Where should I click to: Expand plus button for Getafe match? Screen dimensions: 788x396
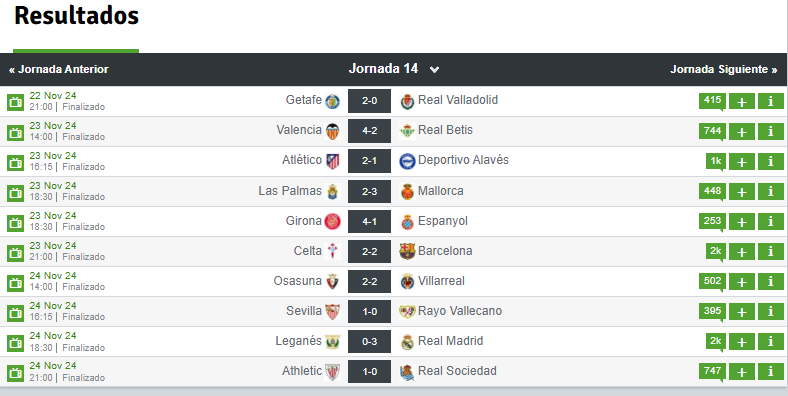(x=742, y=102)
